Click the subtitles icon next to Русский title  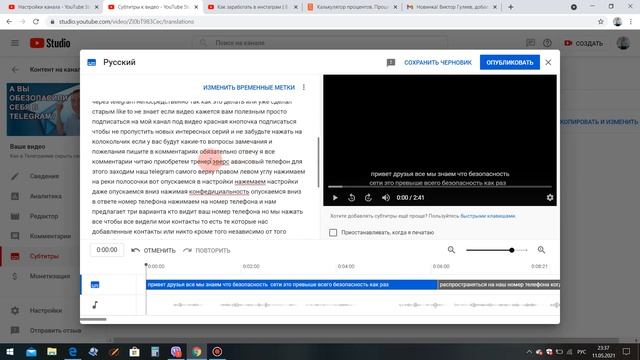point(92,62)
